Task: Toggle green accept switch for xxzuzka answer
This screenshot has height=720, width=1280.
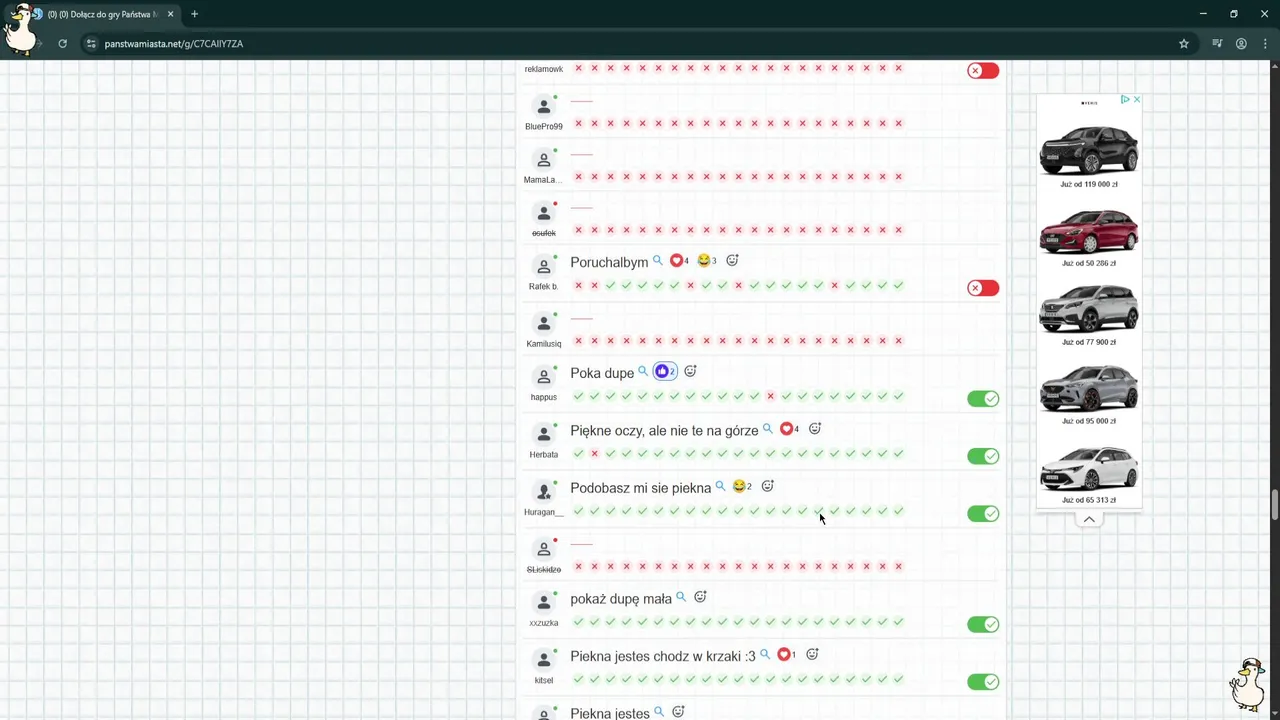Action: 983,624
